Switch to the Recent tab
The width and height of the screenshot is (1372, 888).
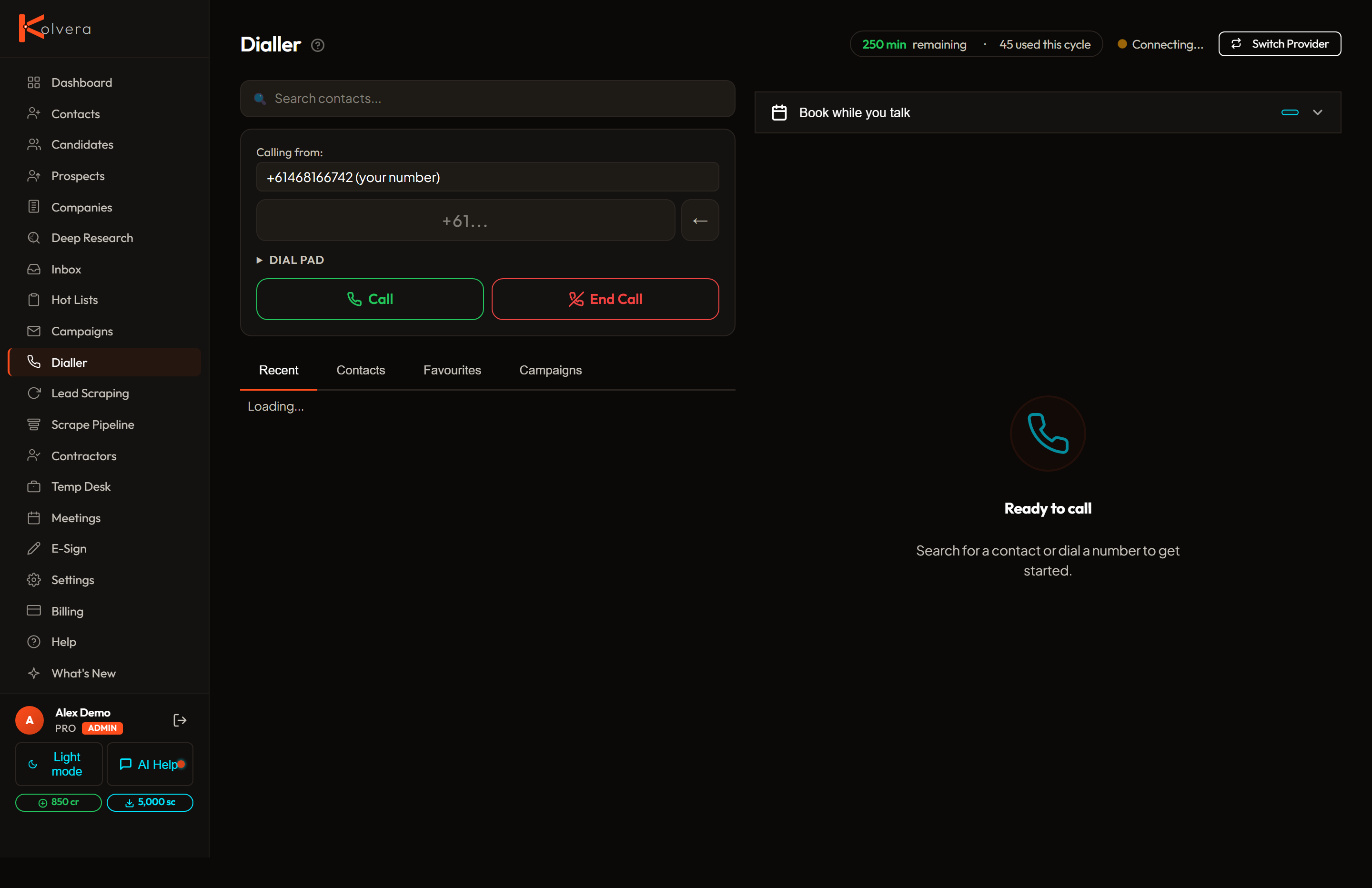[x=278, y=370]
